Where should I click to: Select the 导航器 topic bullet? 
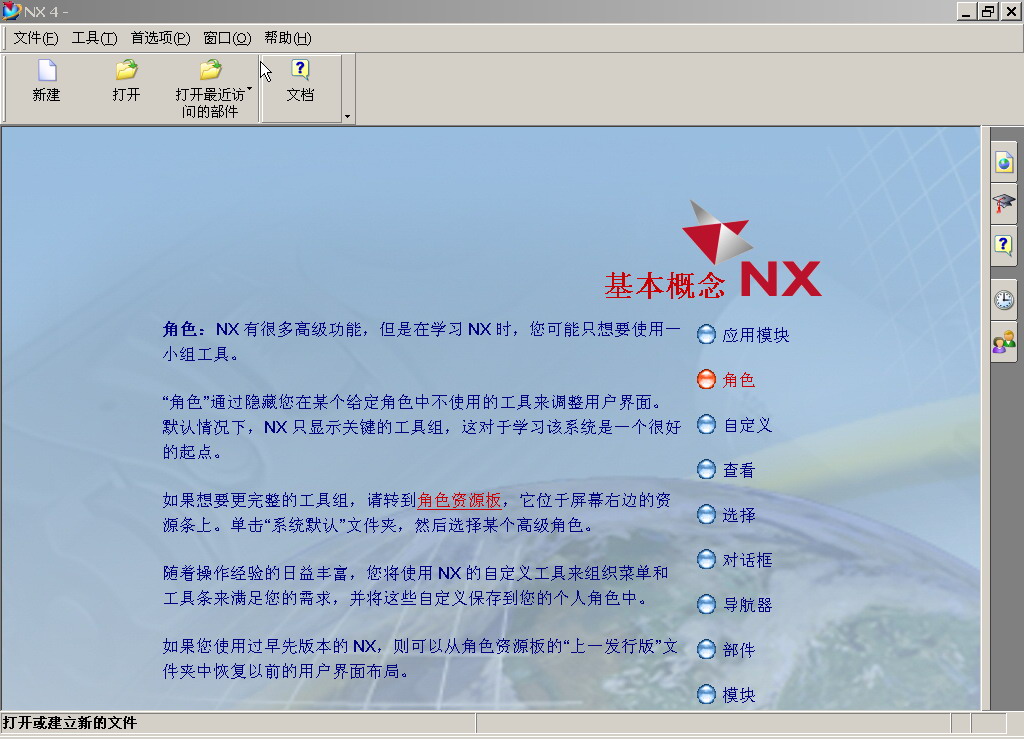click(x=706, y=605)
